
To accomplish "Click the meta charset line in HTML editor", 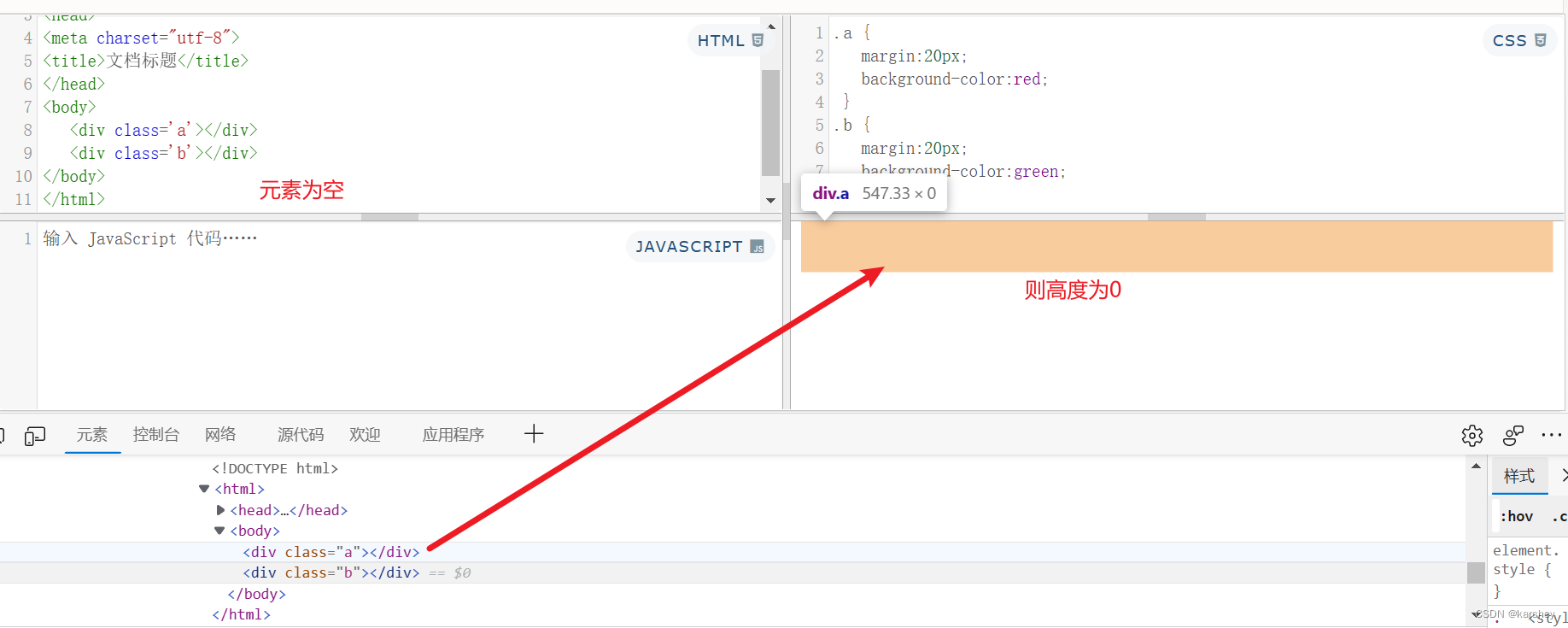I will point(141,38).
